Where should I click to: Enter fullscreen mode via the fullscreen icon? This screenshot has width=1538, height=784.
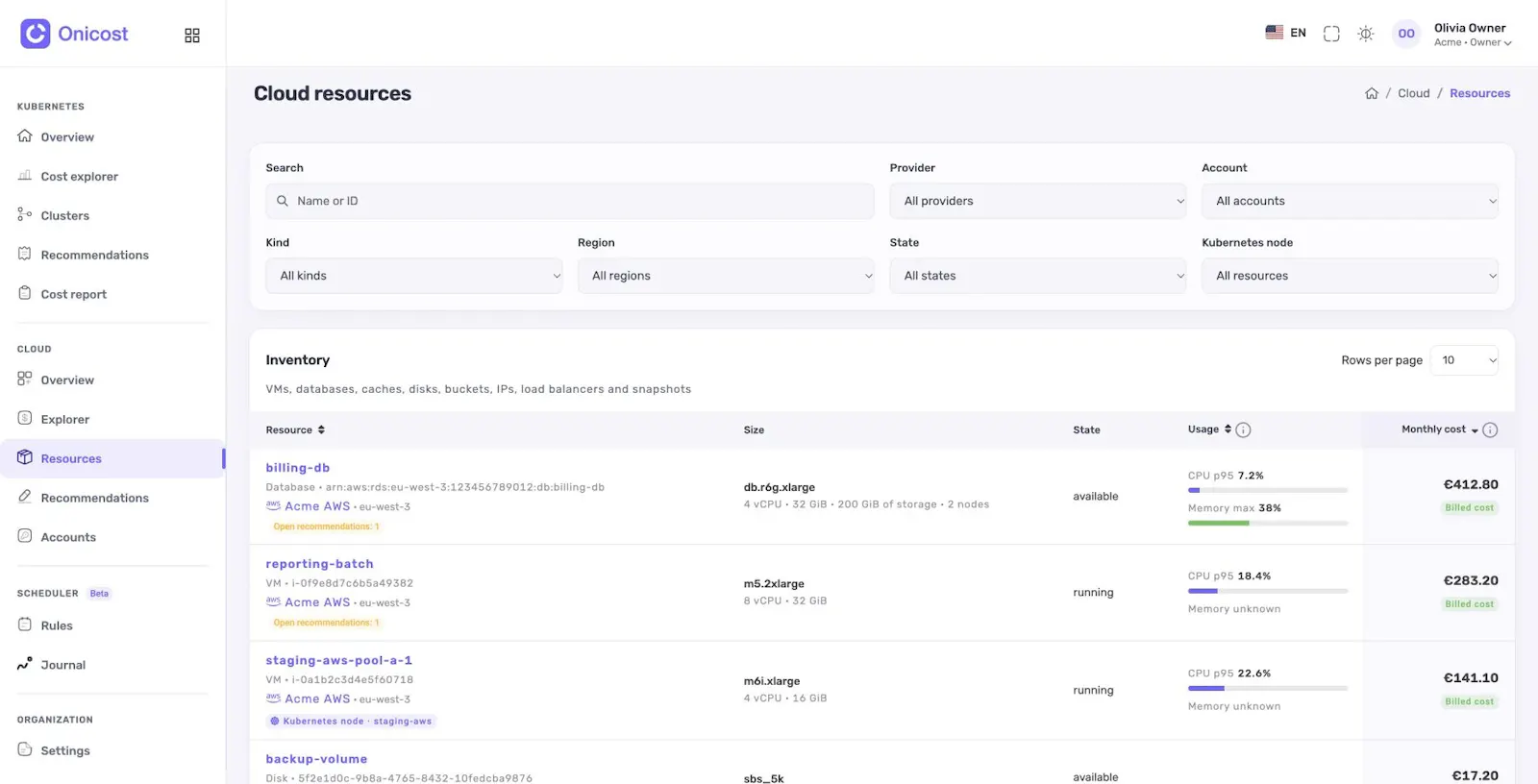(1331, 34)
